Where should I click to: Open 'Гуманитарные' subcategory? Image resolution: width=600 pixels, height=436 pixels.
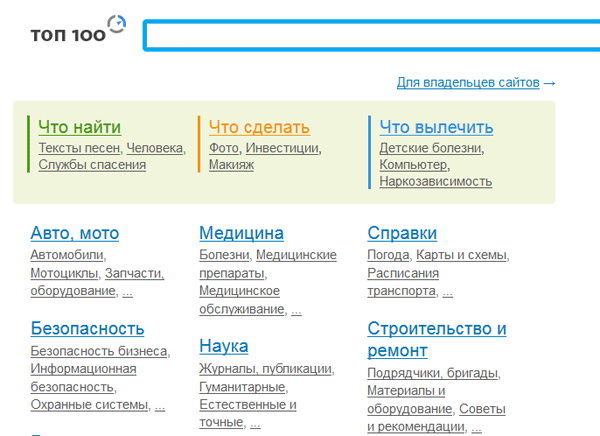point(242,387)
